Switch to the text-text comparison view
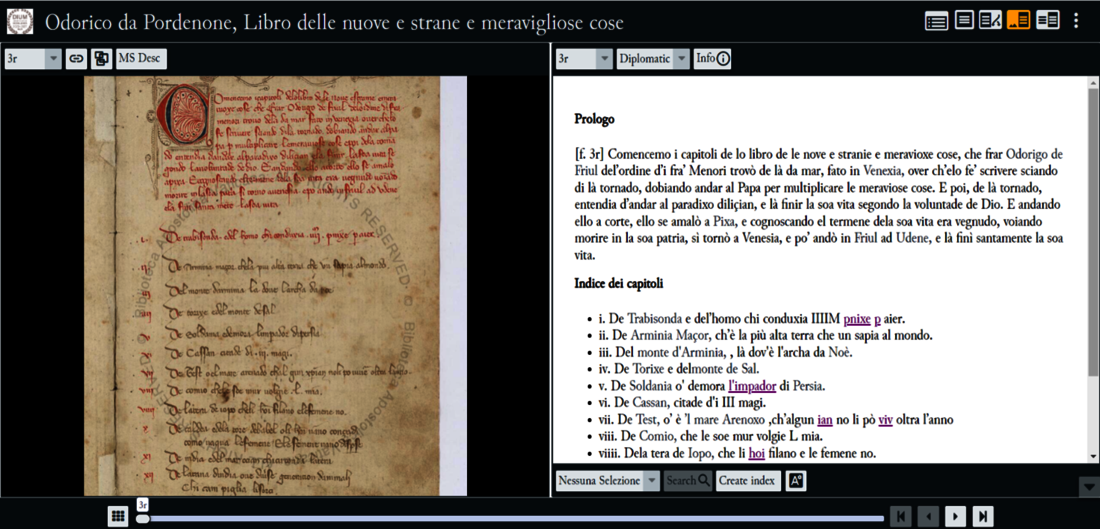Image resolution: width=1100 pixels, height=529 pixels. coord(1047,20)
